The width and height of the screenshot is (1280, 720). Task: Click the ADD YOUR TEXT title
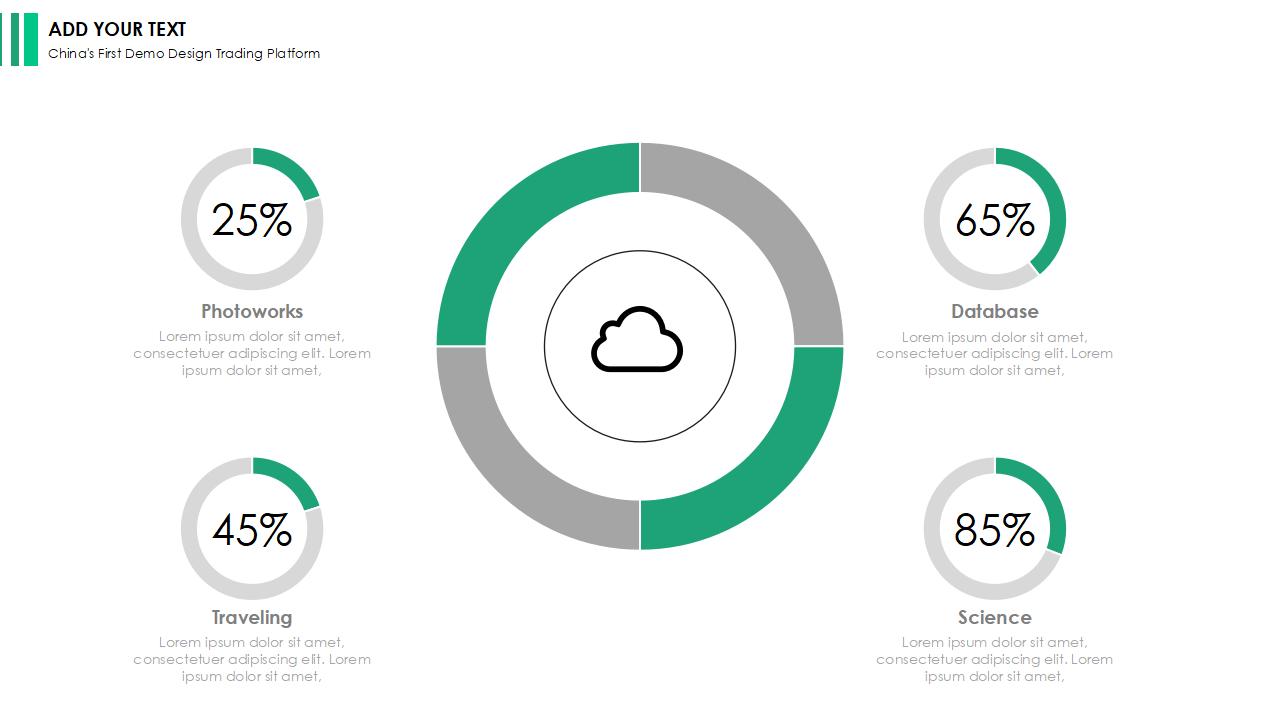[x=117, y=30]
